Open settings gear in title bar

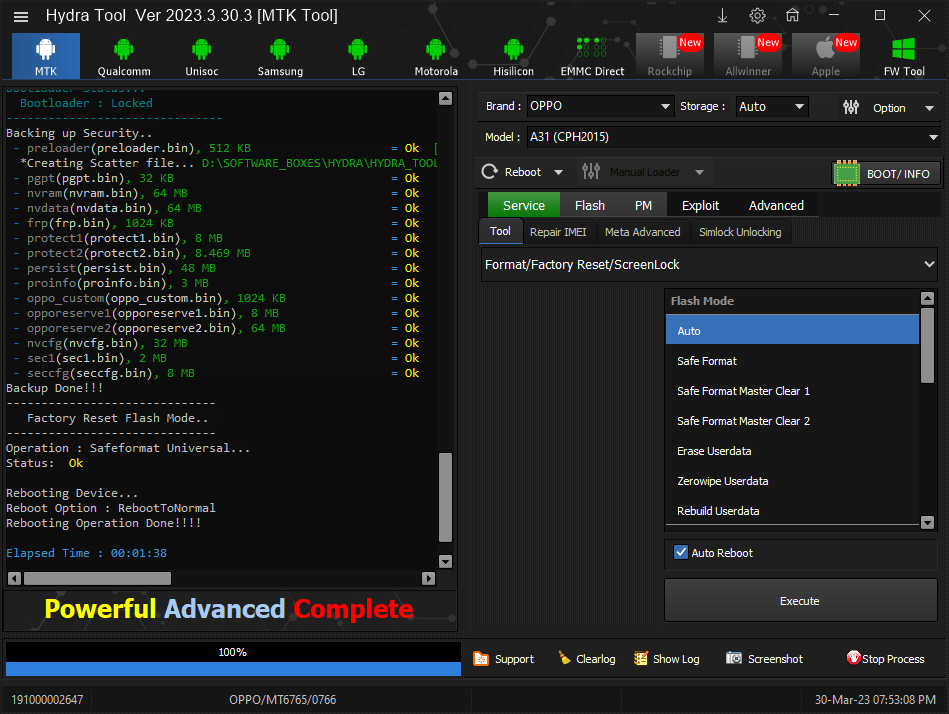pyautogui.click(x=757, y=16)
